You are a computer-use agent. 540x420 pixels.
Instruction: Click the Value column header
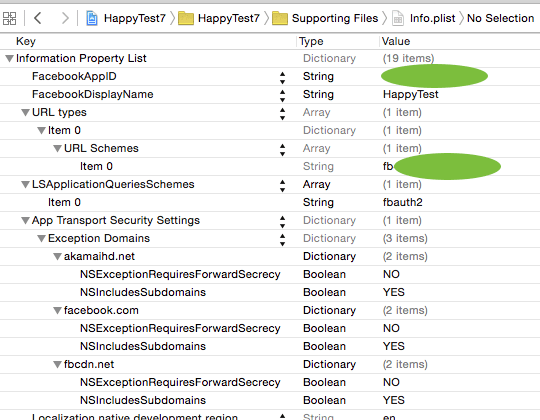(x=396, y=41)
